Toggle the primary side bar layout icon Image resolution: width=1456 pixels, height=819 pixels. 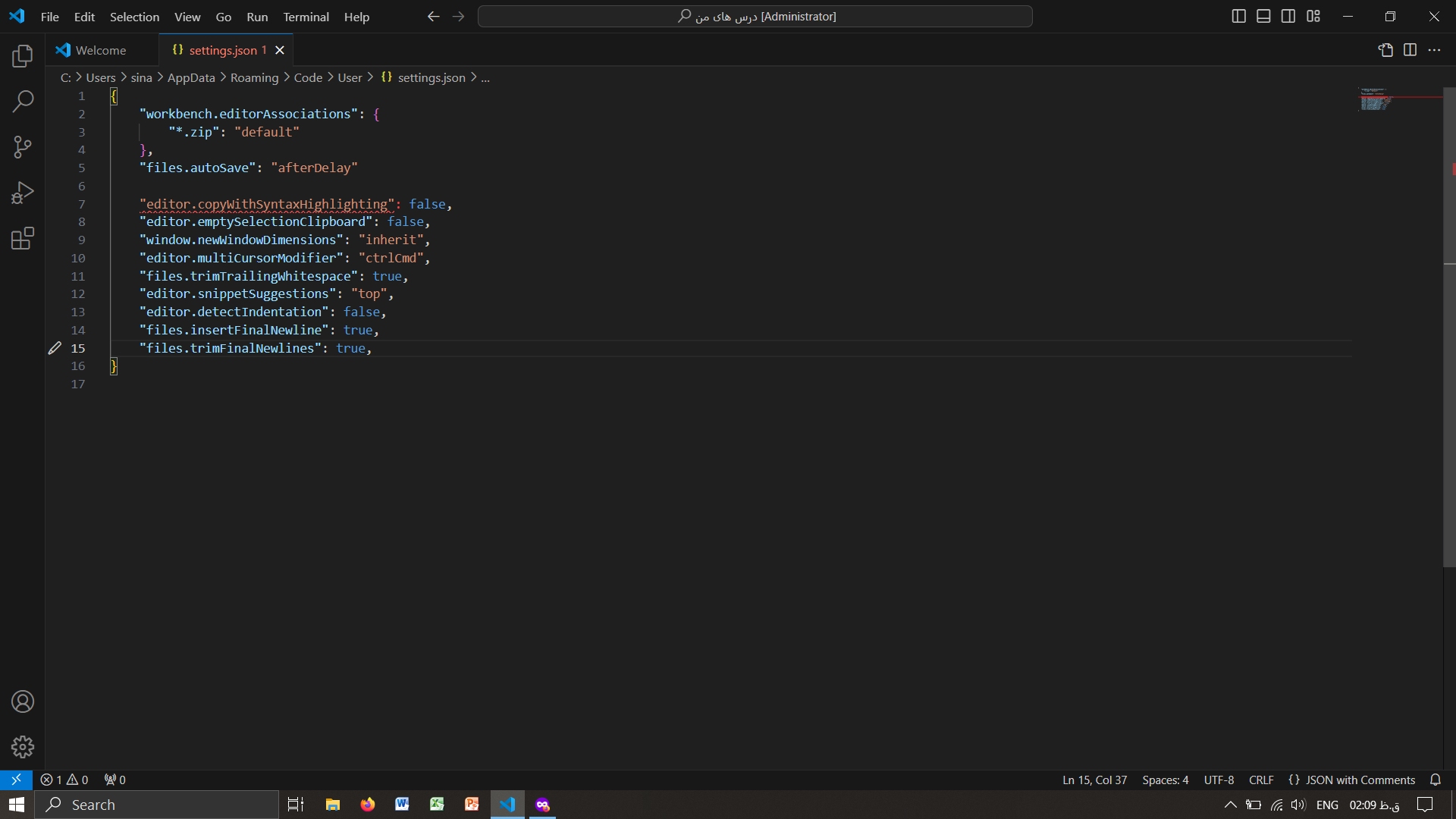(1238, 16)
